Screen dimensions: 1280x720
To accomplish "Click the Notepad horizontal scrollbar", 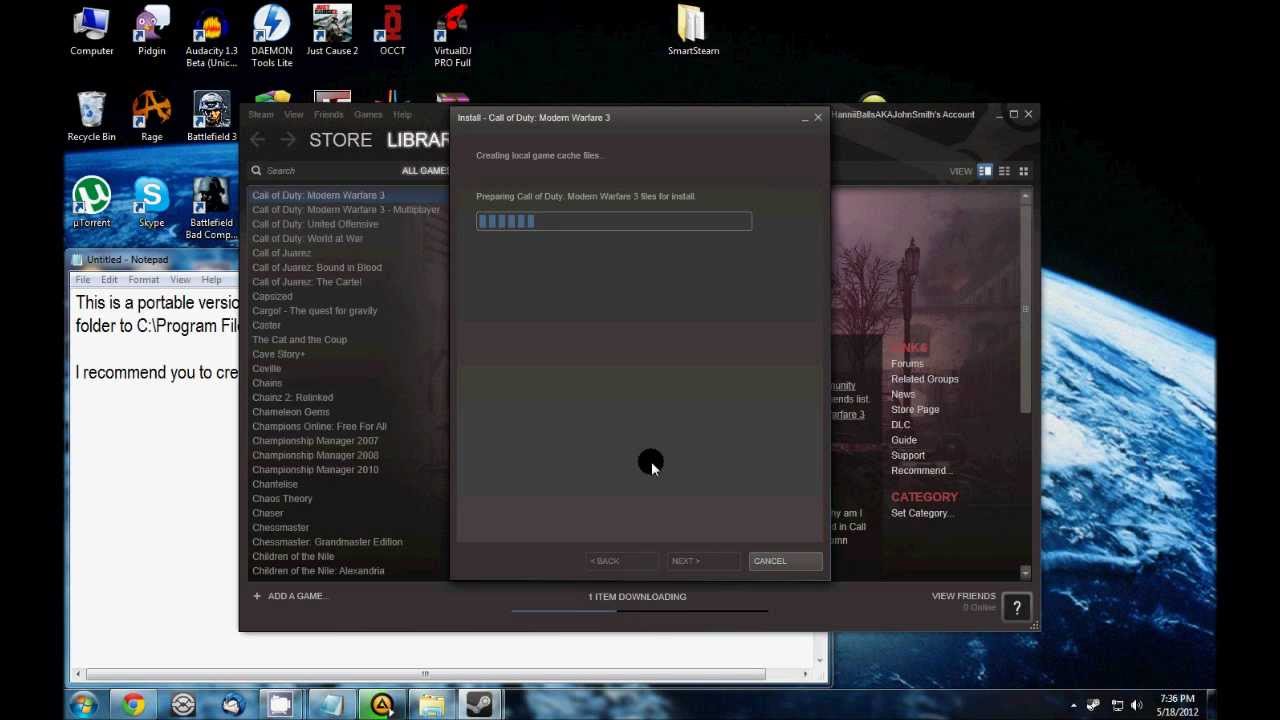I will click(x=426, y=674).
